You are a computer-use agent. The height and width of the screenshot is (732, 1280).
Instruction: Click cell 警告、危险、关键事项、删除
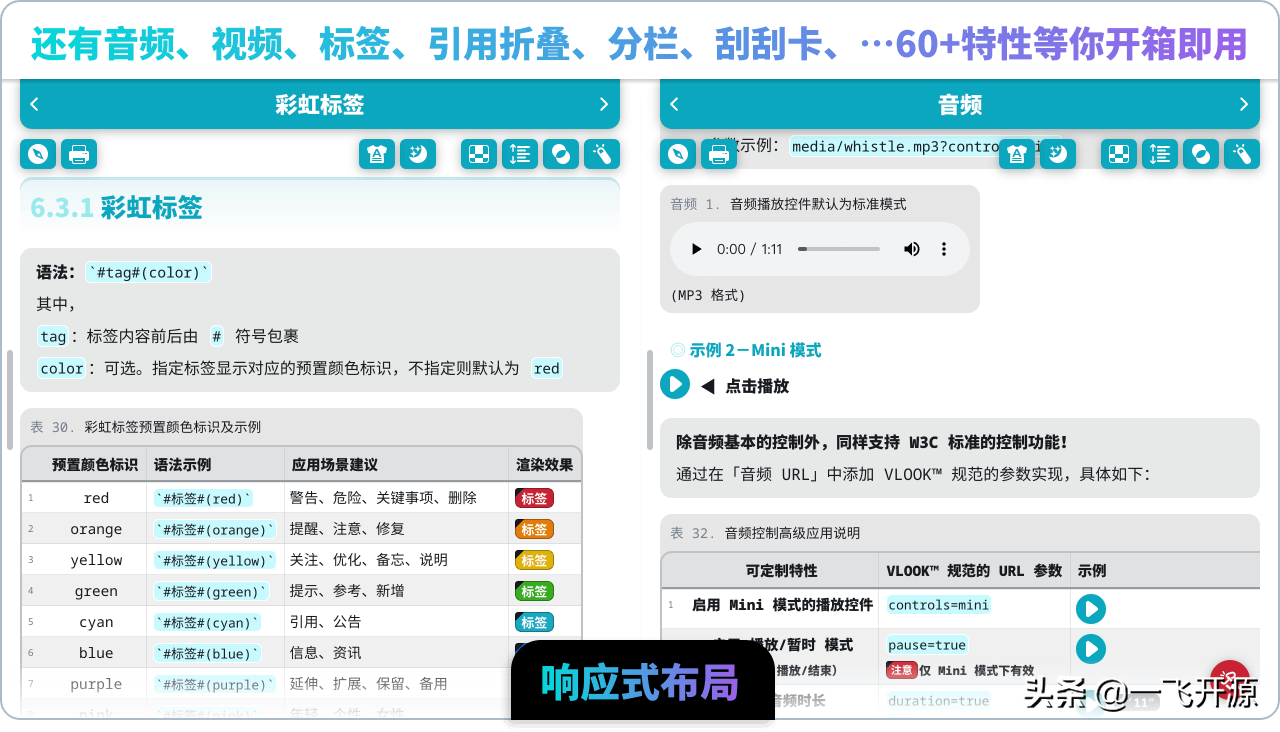point(383,498)
